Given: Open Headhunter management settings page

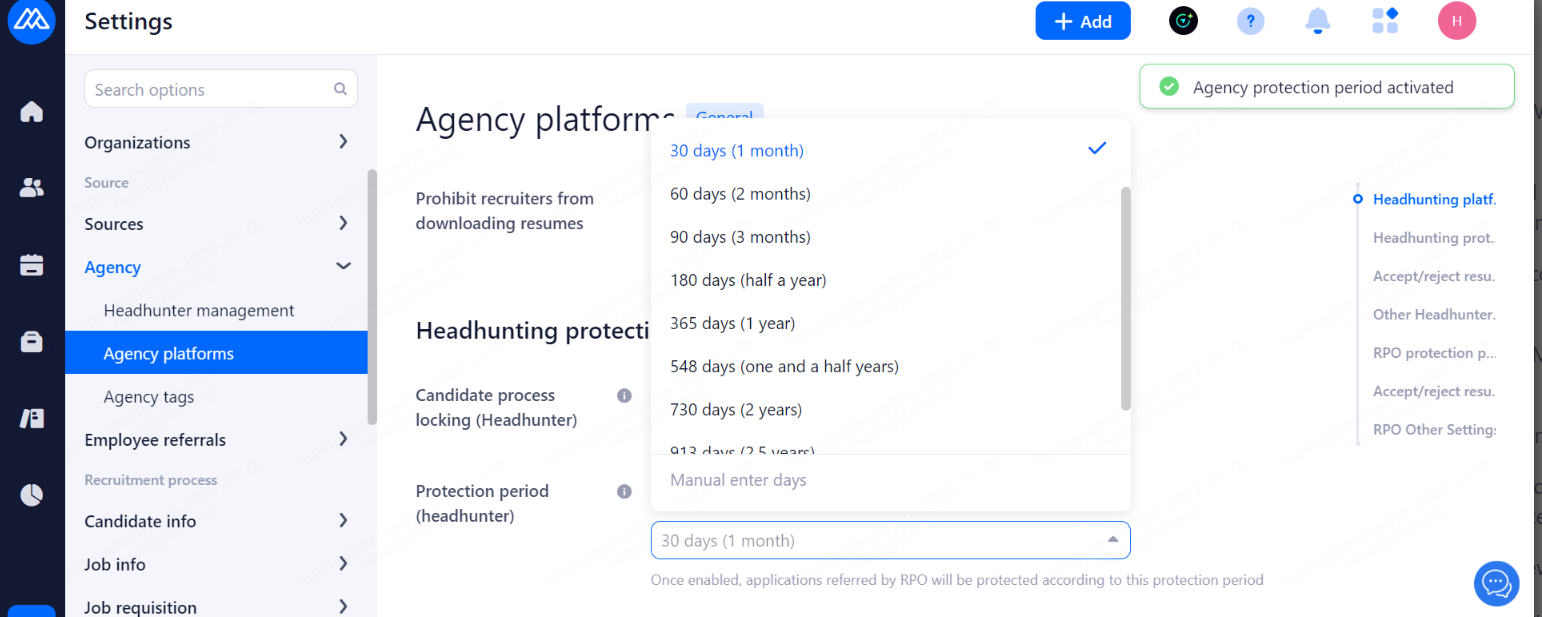Looking at the screenshot, I should [x=199, y=310].
